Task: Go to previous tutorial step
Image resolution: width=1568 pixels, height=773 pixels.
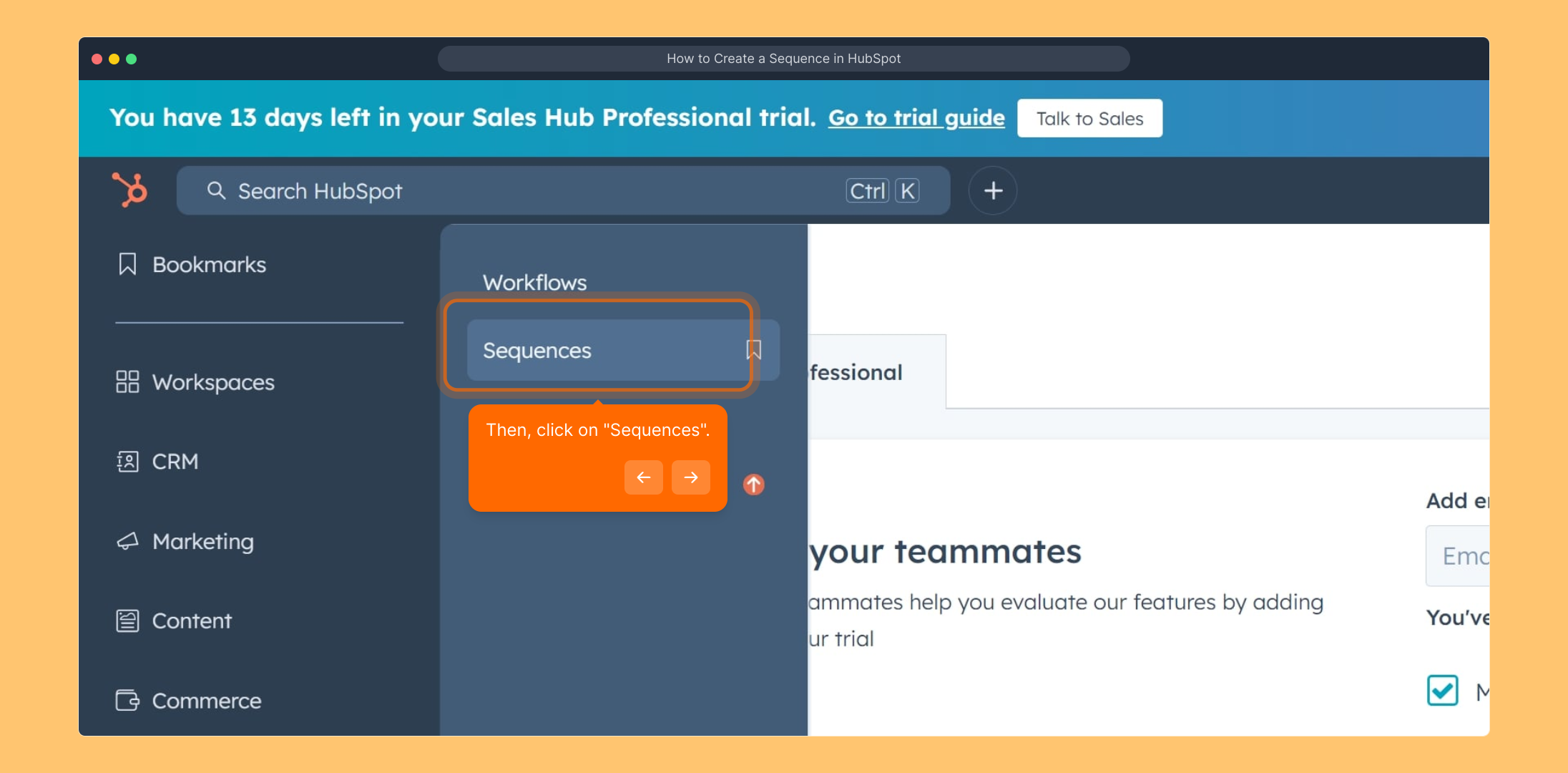Action: point(643,477)
